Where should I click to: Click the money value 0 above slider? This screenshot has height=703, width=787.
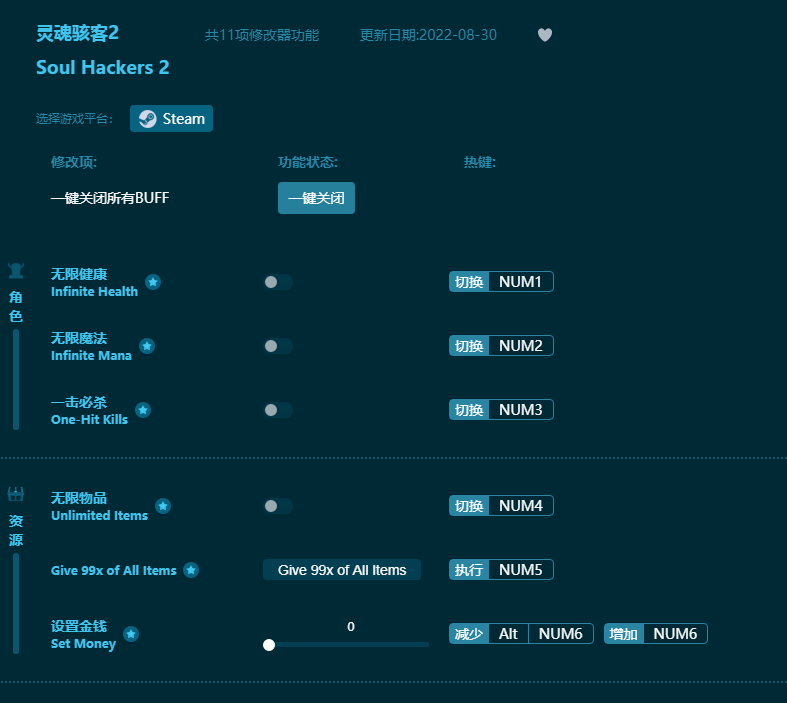[351, 626]
